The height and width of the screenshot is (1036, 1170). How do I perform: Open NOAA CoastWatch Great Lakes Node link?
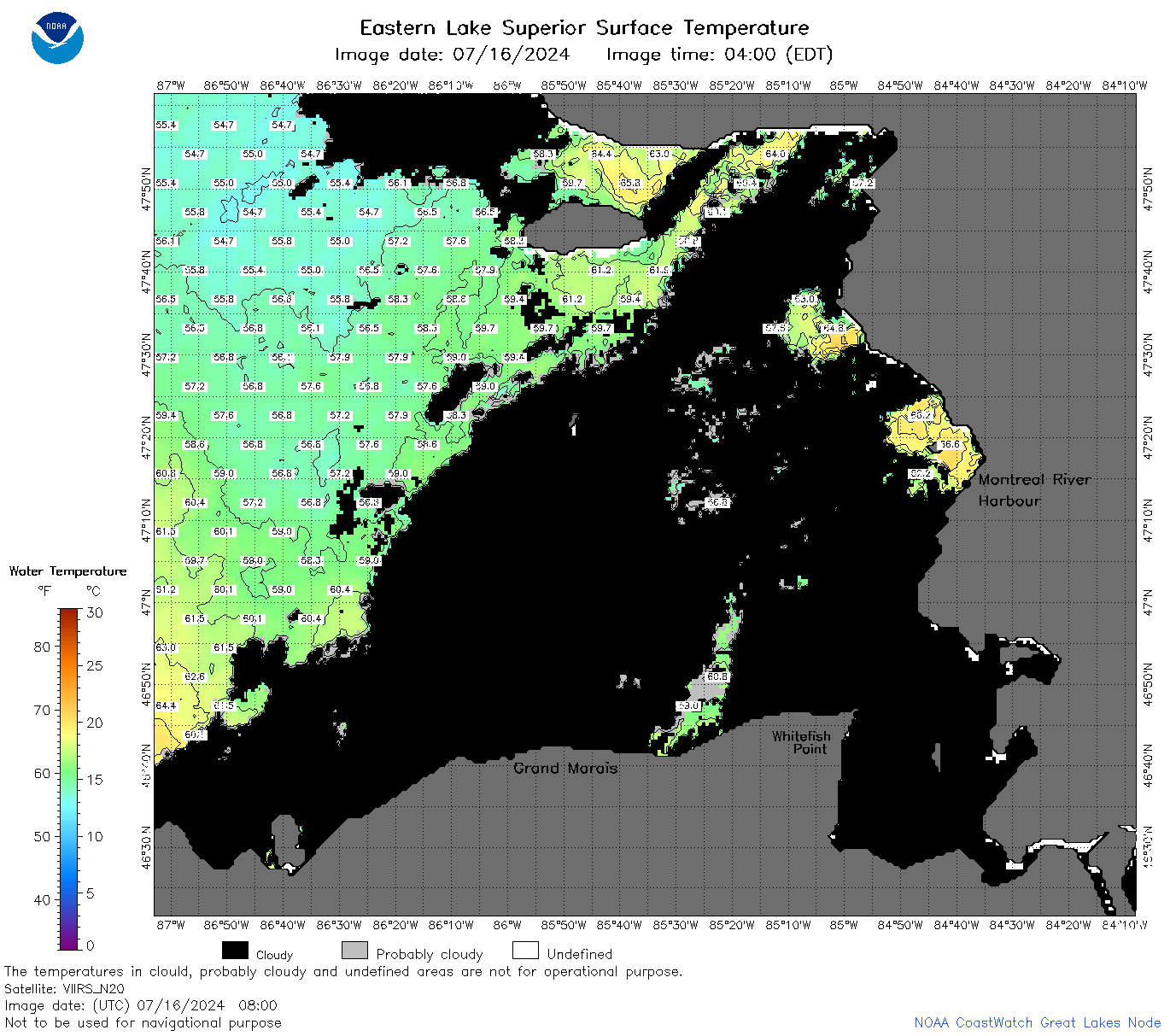click(x=1037, y=1022)
